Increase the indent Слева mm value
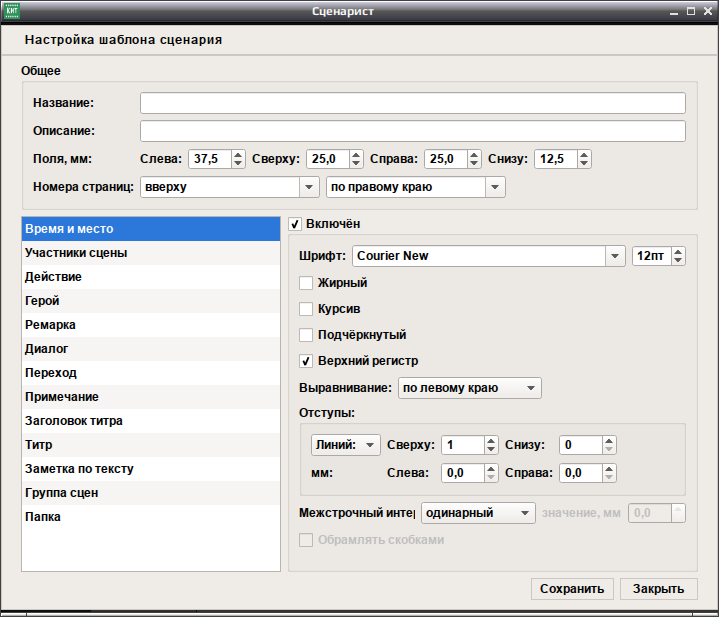The image size is (719, 617). tap(491, 468)
